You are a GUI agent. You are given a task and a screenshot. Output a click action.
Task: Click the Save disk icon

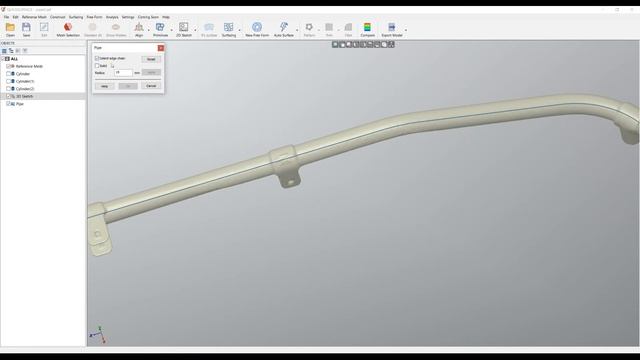(26, 27)
